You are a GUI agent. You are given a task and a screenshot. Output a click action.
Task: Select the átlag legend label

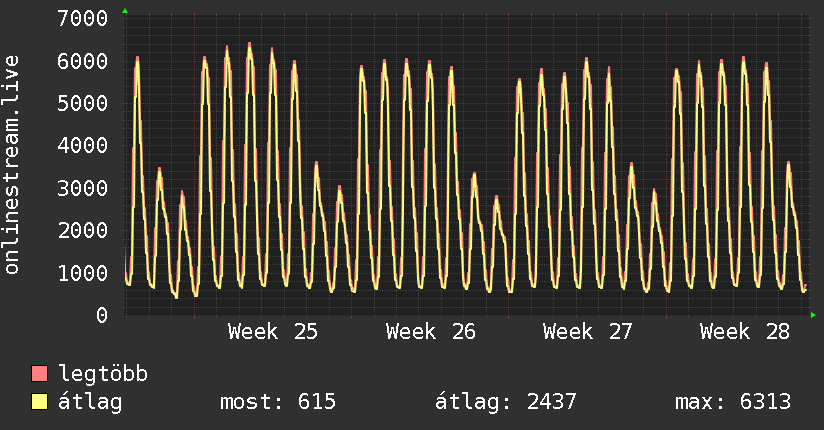(x=90, y=402)
